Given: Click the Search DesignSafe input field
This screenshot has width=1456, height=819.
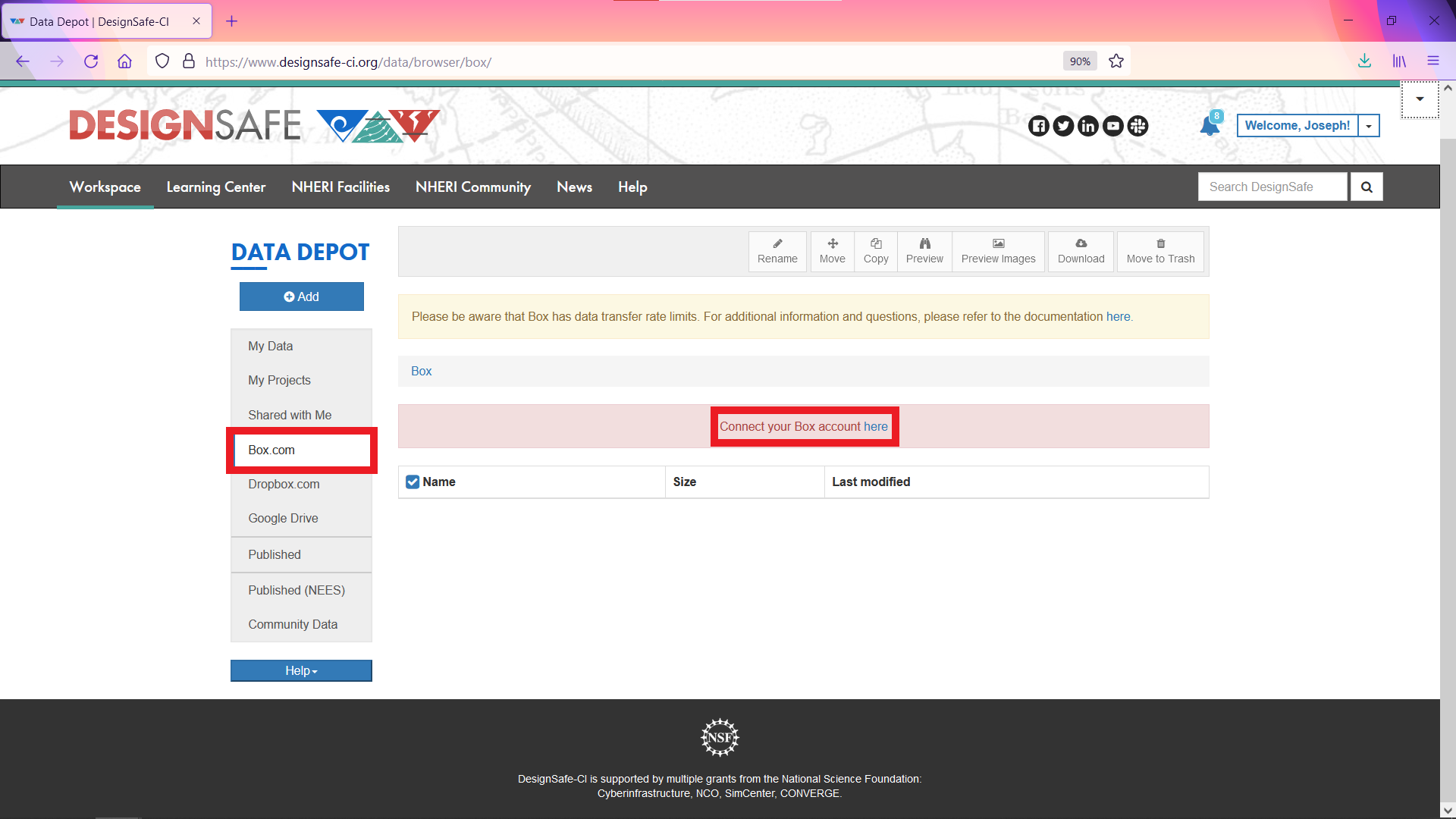Looking at the screenshot, I should coord(1272,187).
